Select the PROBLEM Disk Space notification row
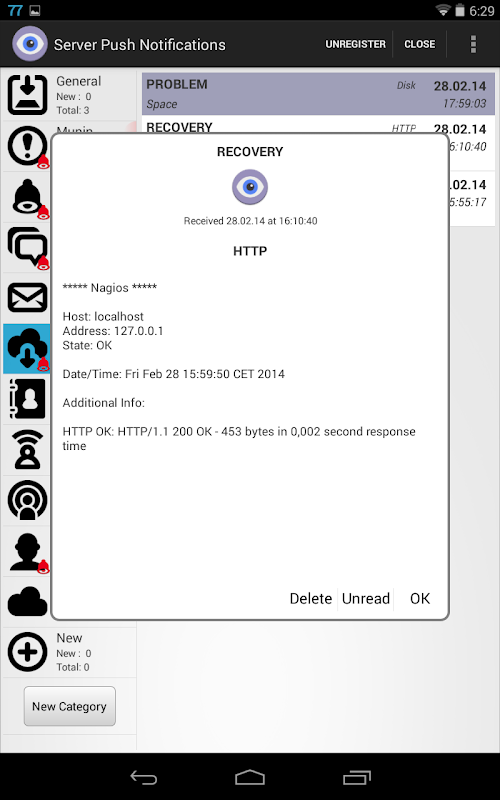 (318, 94)
